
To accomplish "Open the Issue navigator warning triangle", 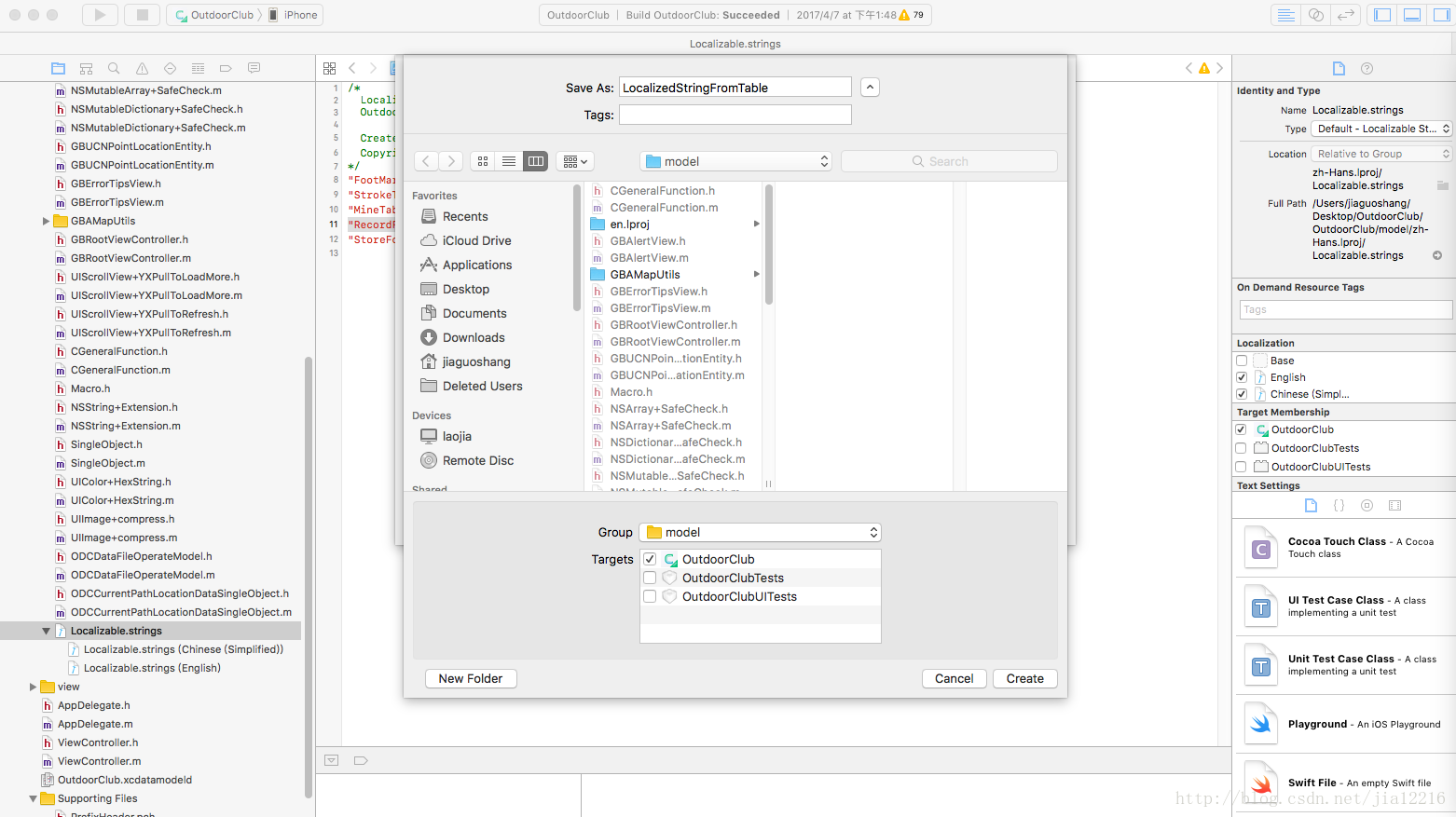I will (142, 68).
